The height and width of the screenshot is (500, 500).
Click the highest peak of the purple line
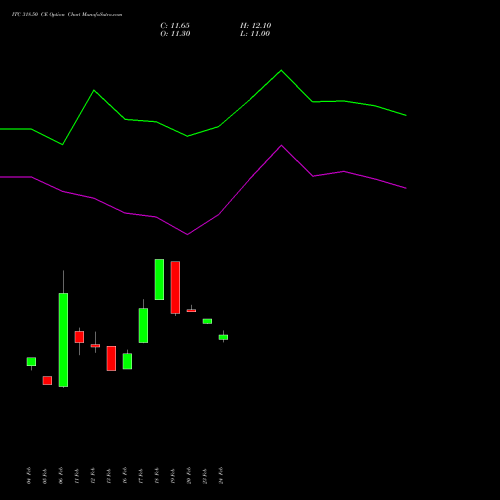pos(281,145)
